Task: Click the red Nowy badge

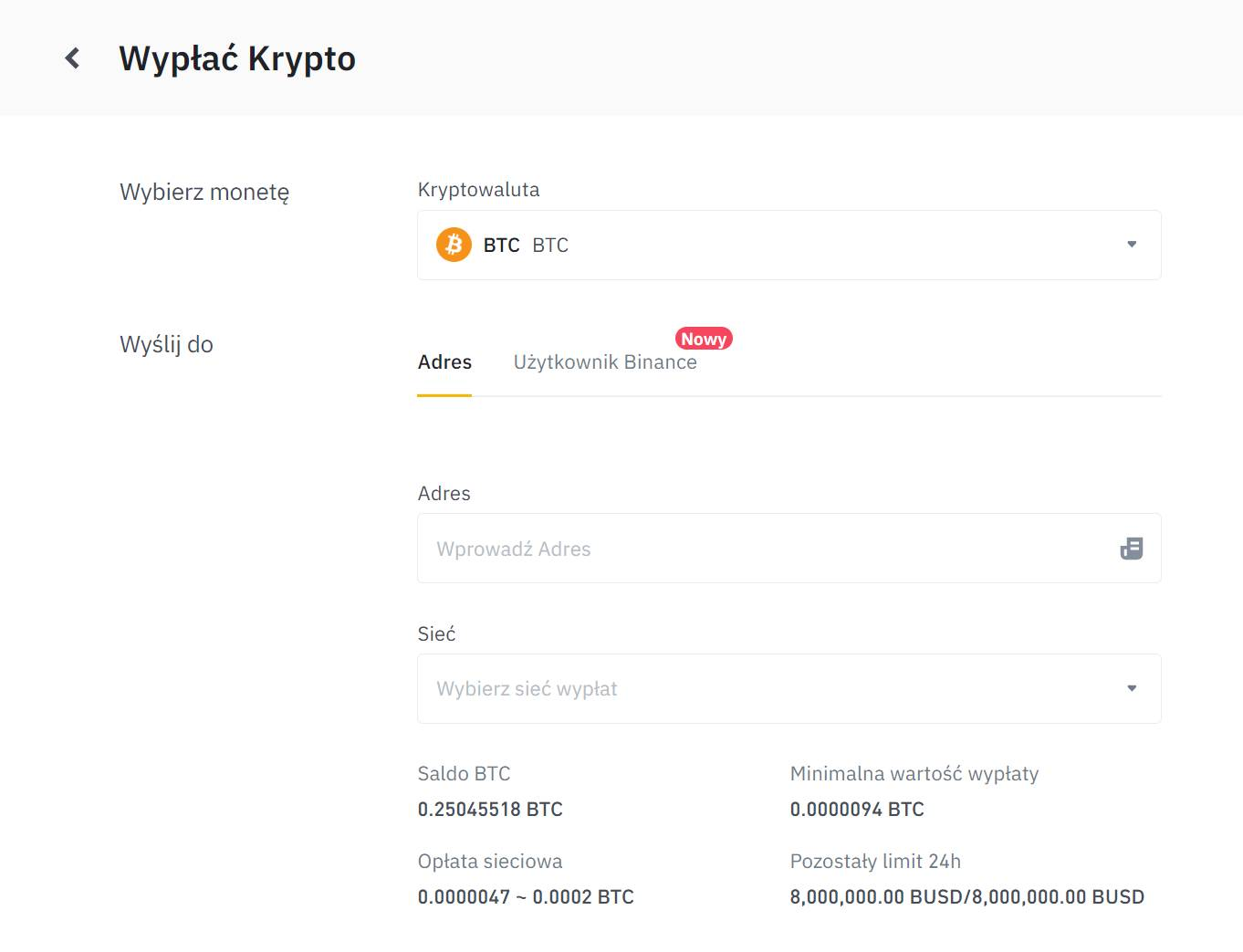Action: pyautogui.click(x=704, y=339)
